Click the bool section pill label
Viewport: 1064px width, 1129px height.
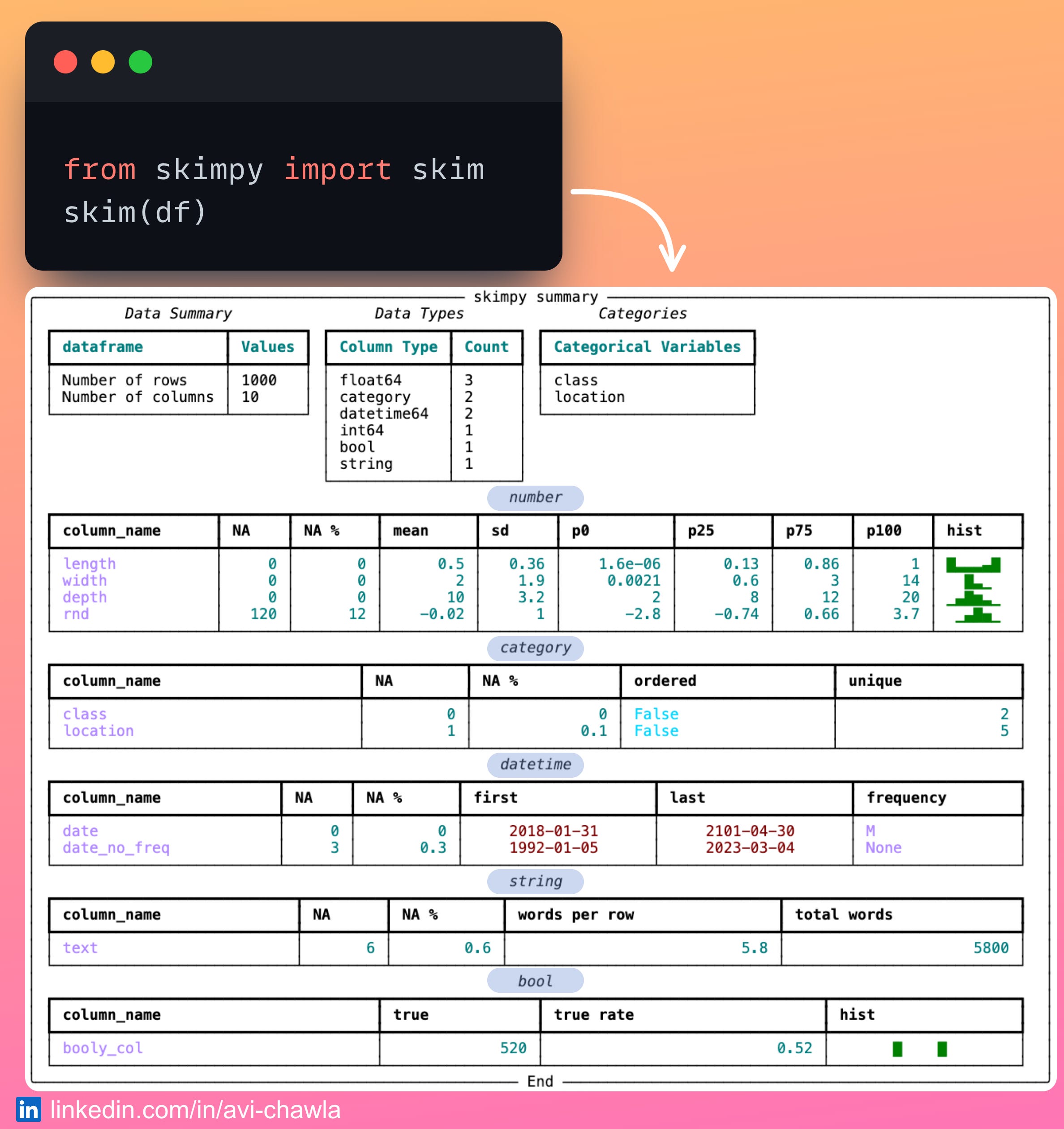coord(535,981)
